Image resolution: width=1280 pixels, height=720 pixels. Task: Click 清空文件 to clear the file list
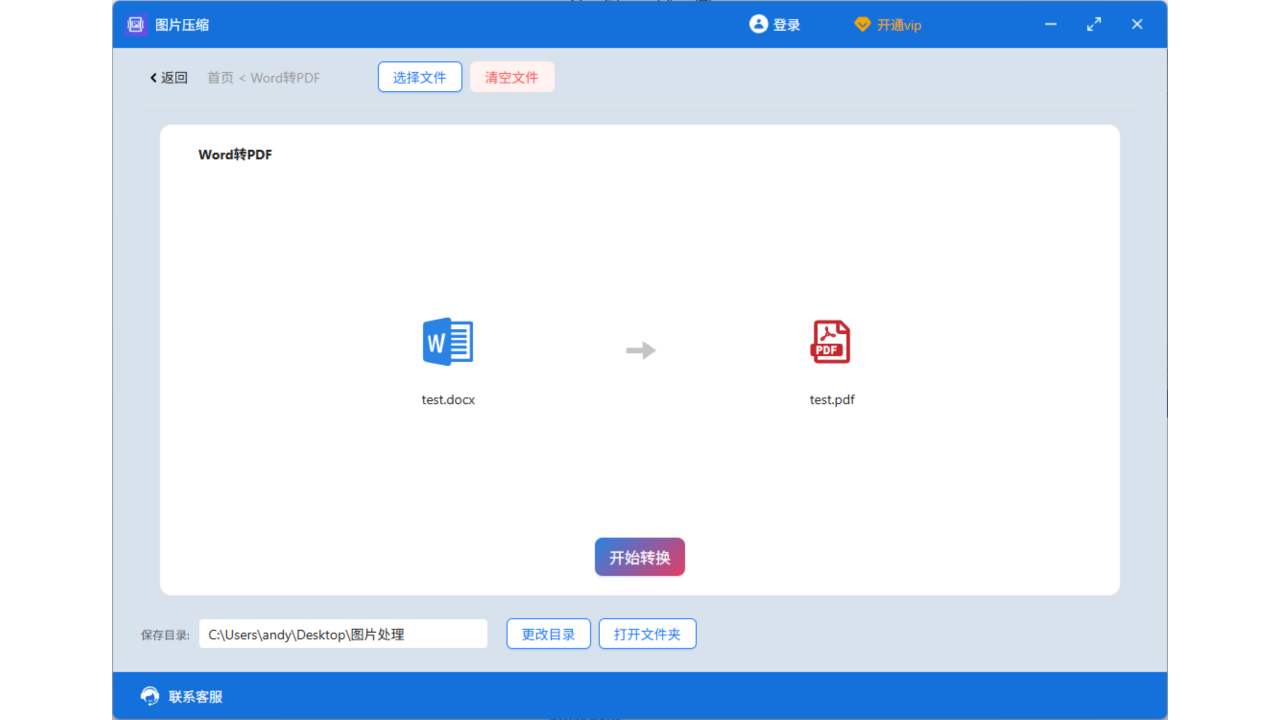(512, 76)
